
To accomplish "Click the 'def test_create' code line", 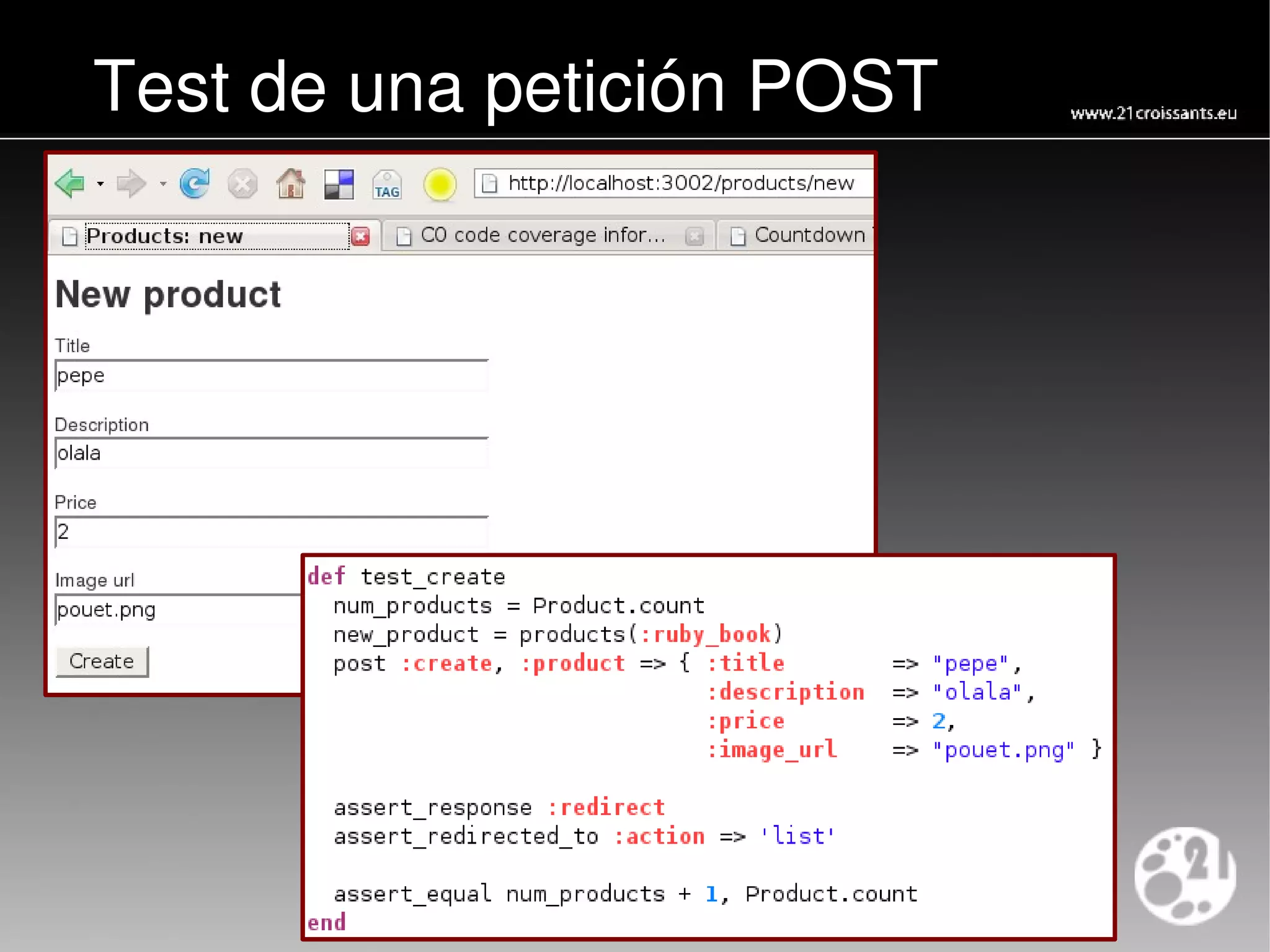I will click(x=406, y=577).
